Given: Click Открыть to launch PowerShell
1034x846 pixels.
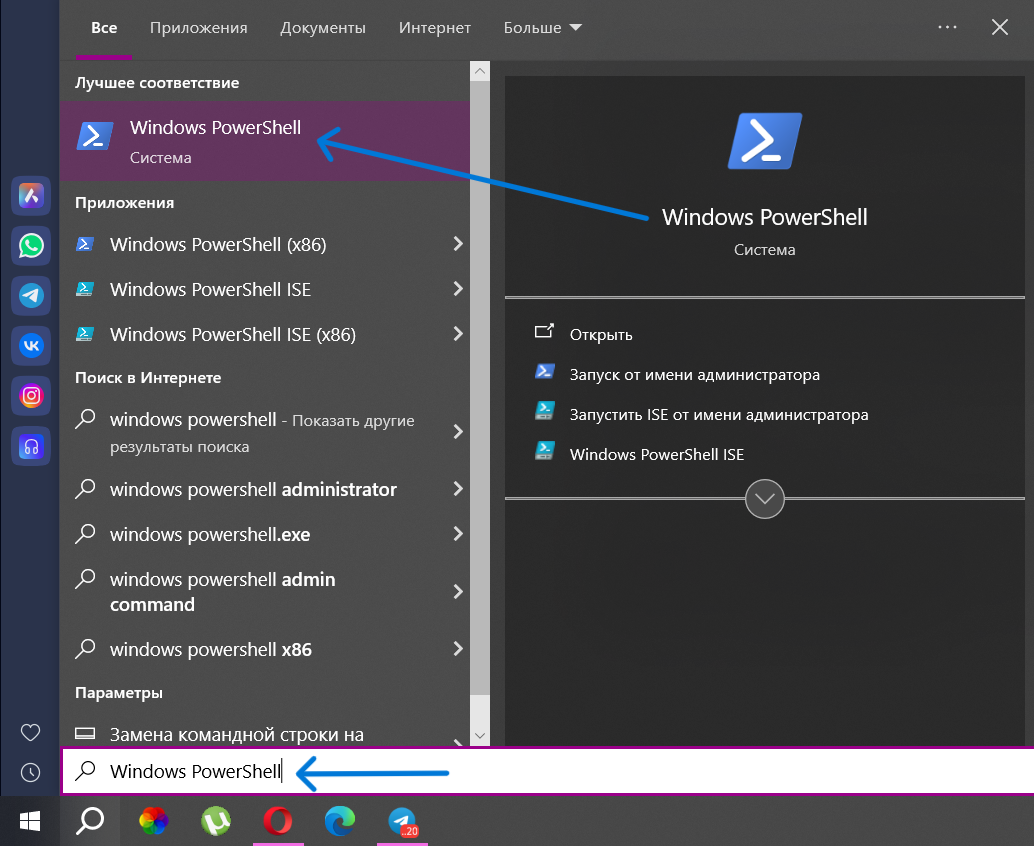Looking at the screenshot, I should pos(601,335).
